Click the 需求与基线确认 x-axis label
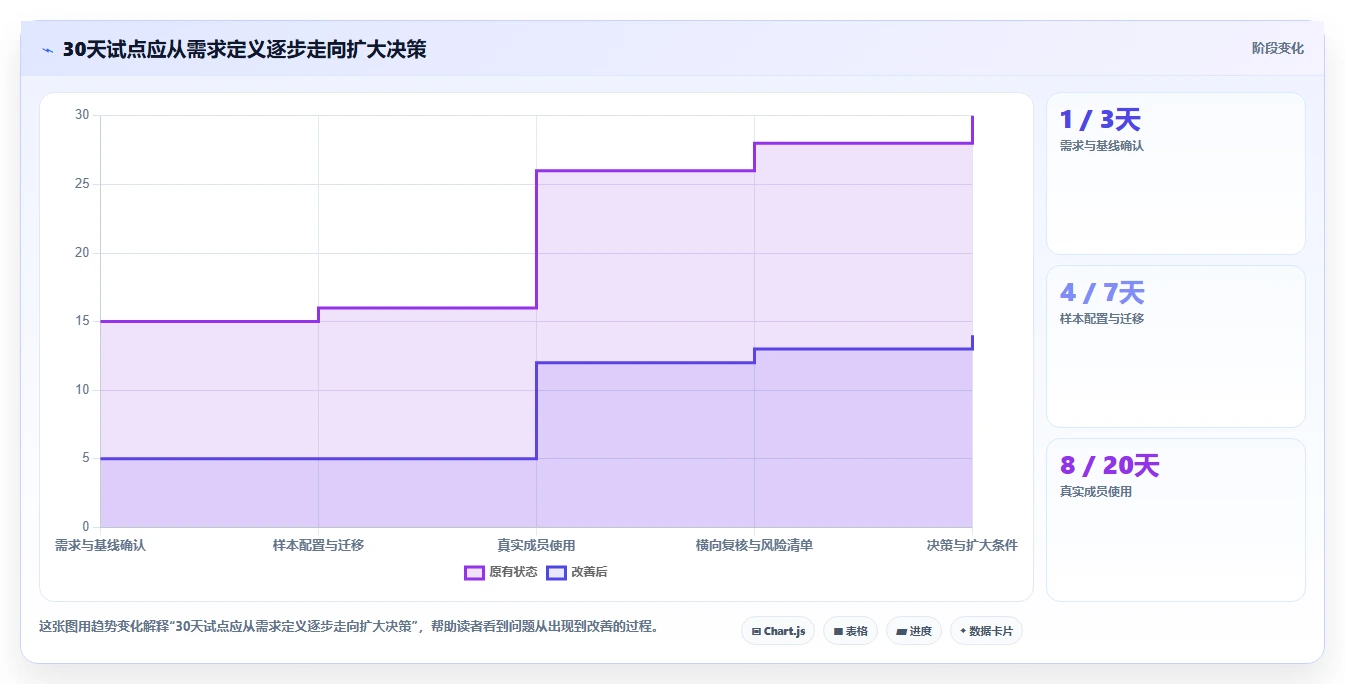1345x684 pixels. [x=100, y=545]
